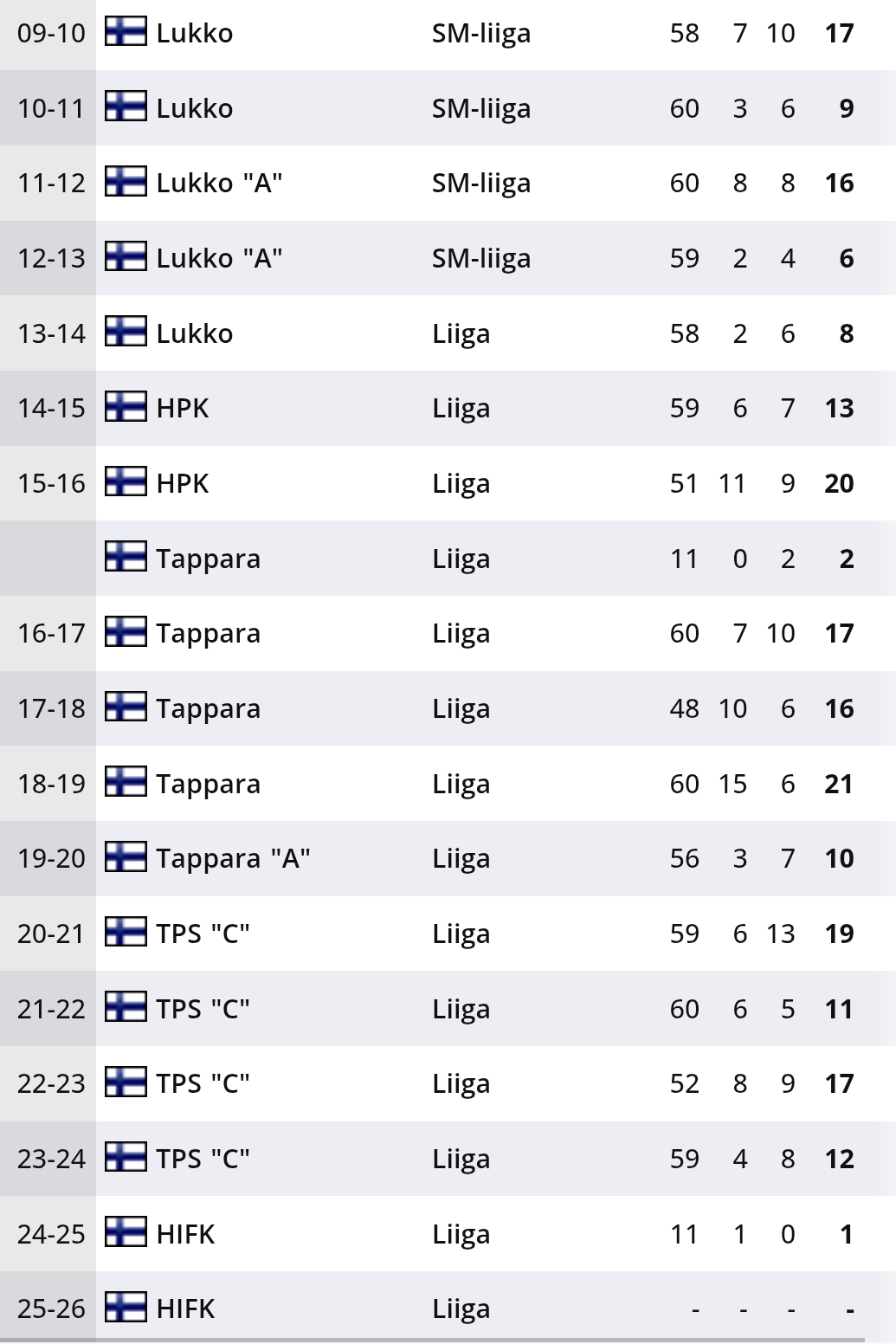Open the Lukko "A" team link for 11-12
Screen dimensions: 896x1344
pos(219,183)
